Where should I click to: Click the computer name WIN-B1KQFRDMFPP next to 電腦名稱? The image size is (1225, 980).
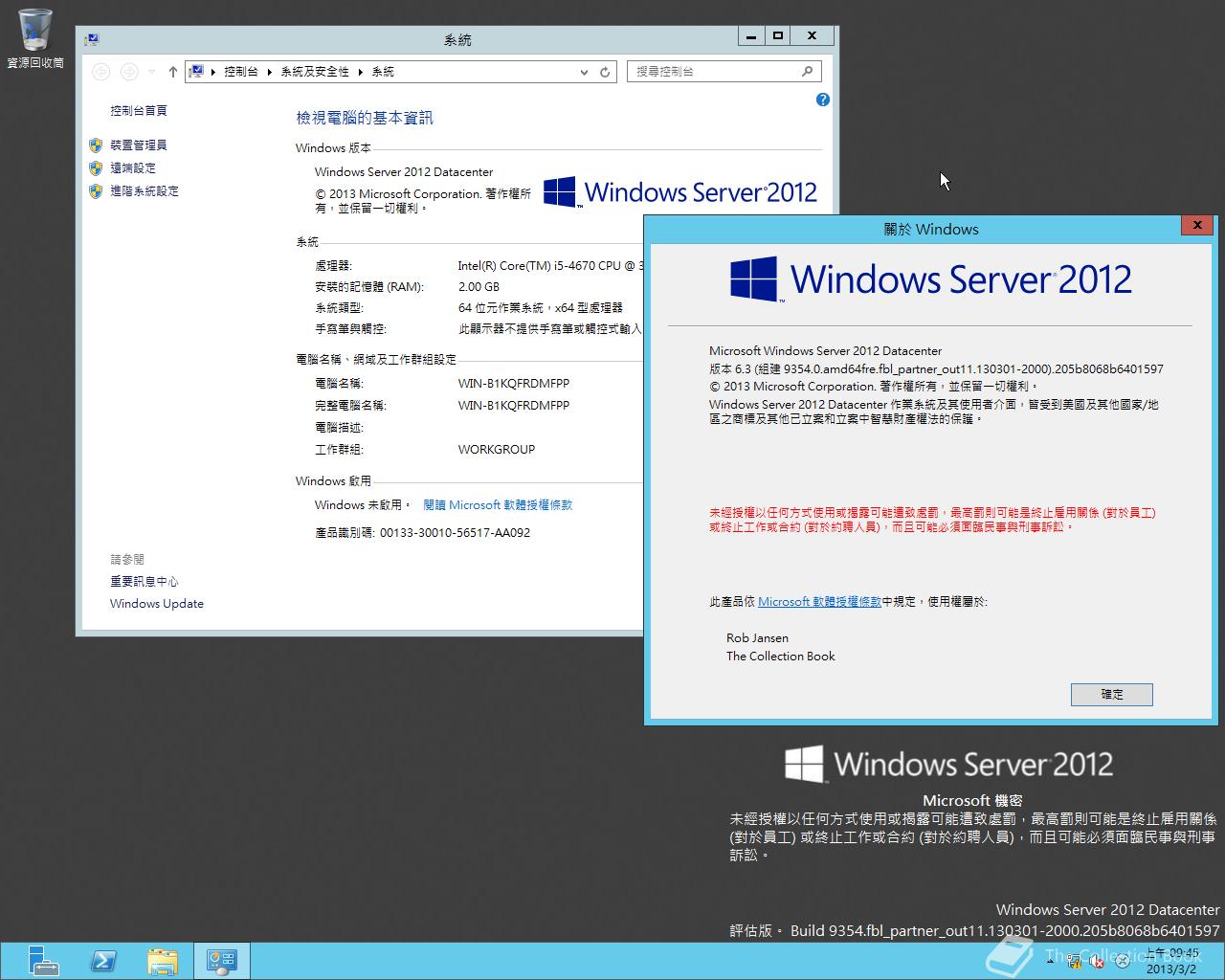coord(514,384)
